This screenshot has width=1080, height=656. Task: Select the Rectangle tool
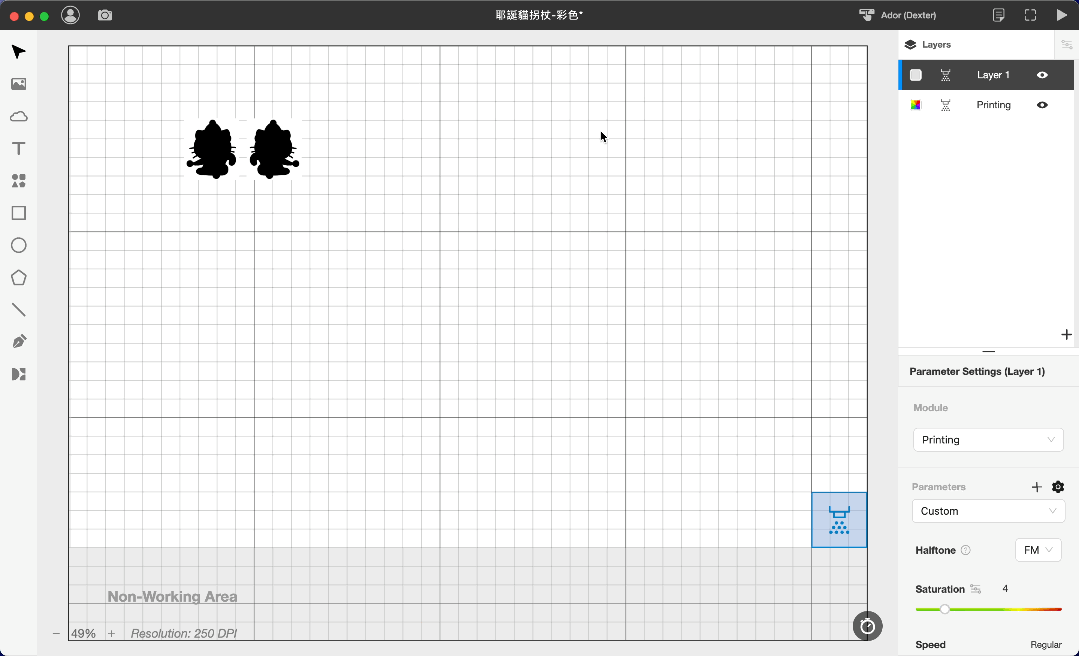pos(19,213)
